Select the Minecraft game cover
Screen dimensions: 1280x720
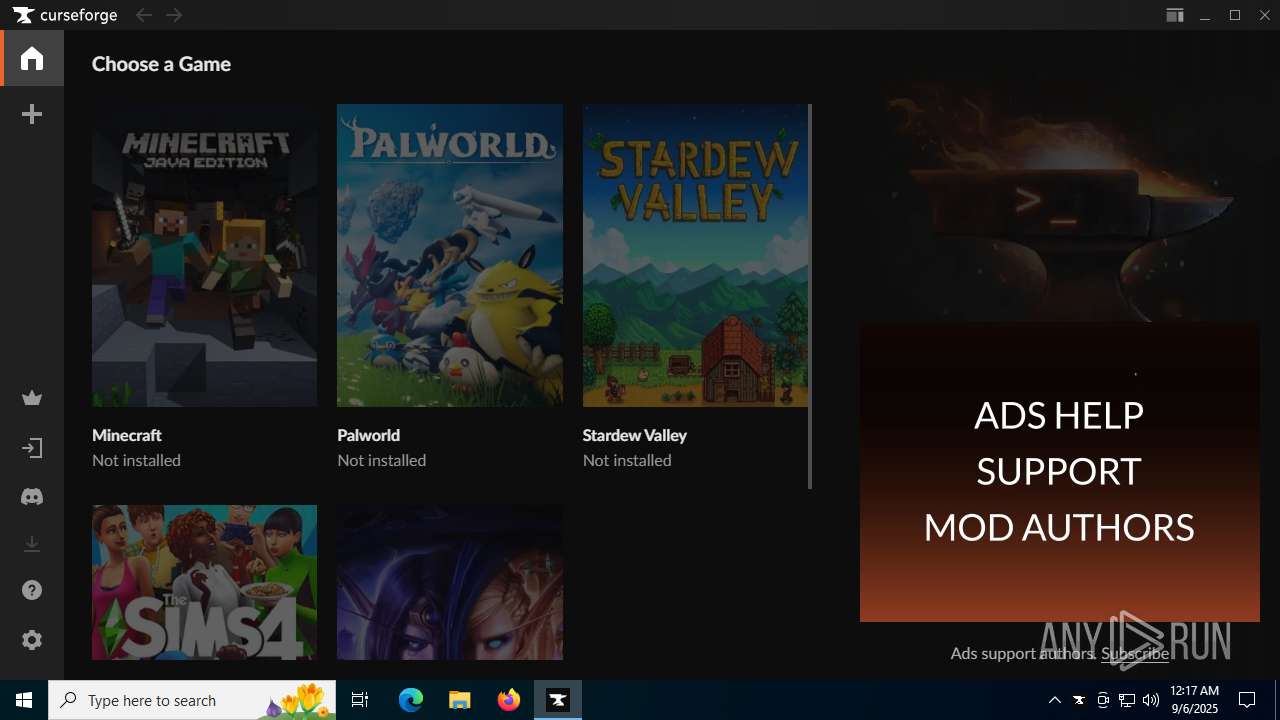click(204, 255)
